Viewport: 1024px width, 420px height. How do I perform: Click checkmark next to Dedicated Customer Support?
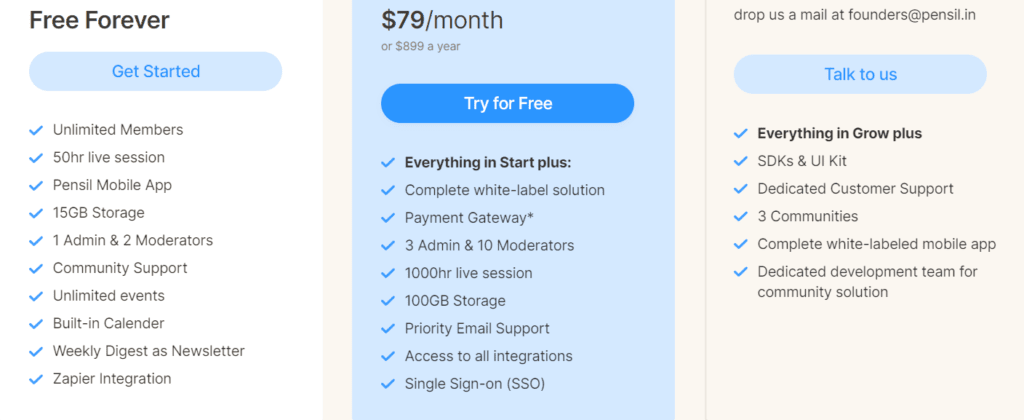741,189
